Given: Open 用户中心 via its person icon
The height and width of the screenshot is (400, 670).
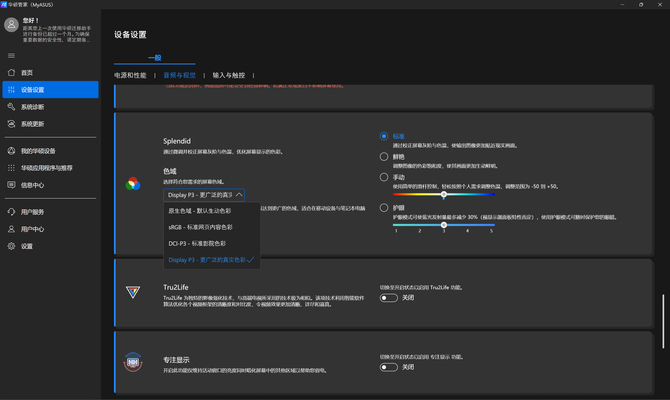Looking at the screenshot, I should point(12,229).
